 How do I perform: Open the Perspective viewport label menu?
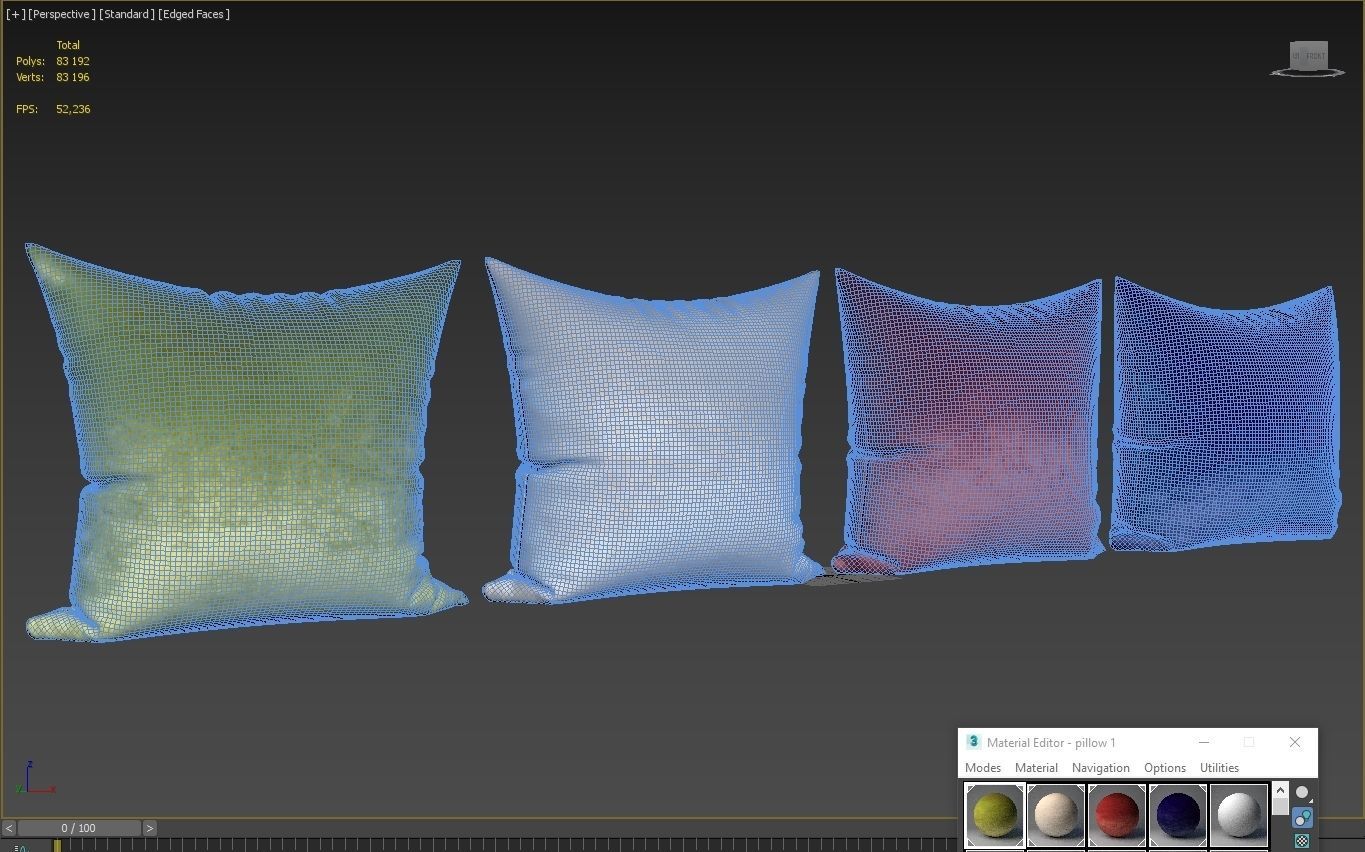point(62,14)
